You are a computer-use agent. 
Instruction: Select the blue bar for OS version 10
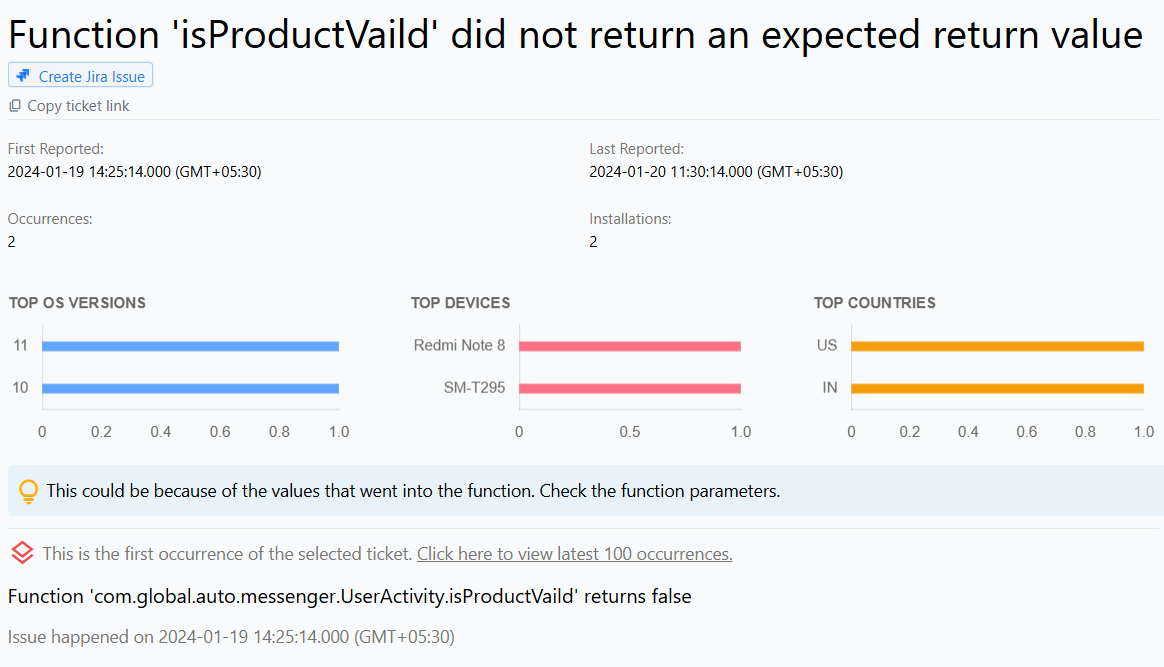tap(190, 387)
